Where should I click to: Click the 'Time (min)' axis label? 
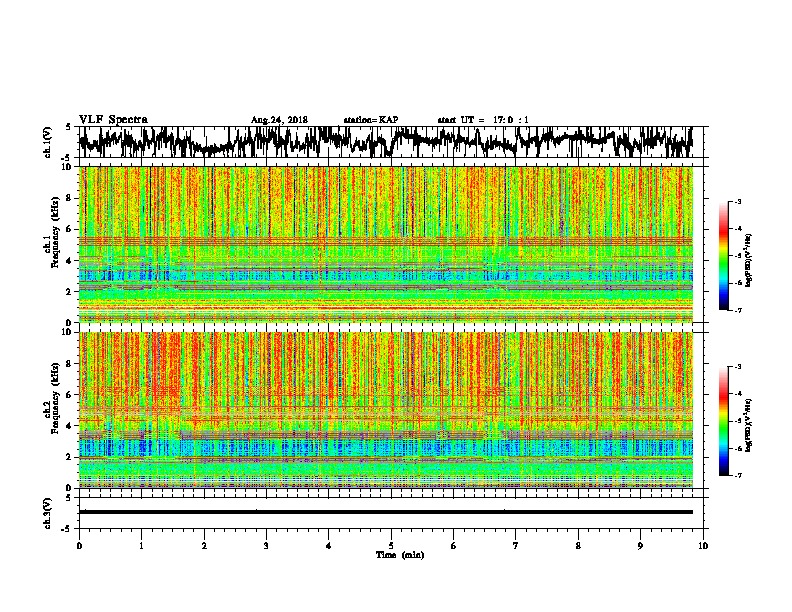[400, 555]
